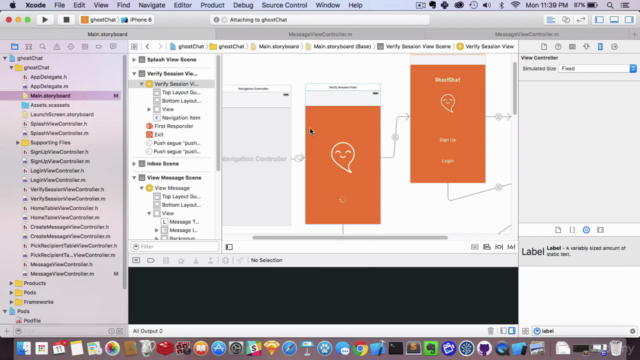
Task: Switch to the Main.storyboard tab
Action: click(x=107, y=34)
